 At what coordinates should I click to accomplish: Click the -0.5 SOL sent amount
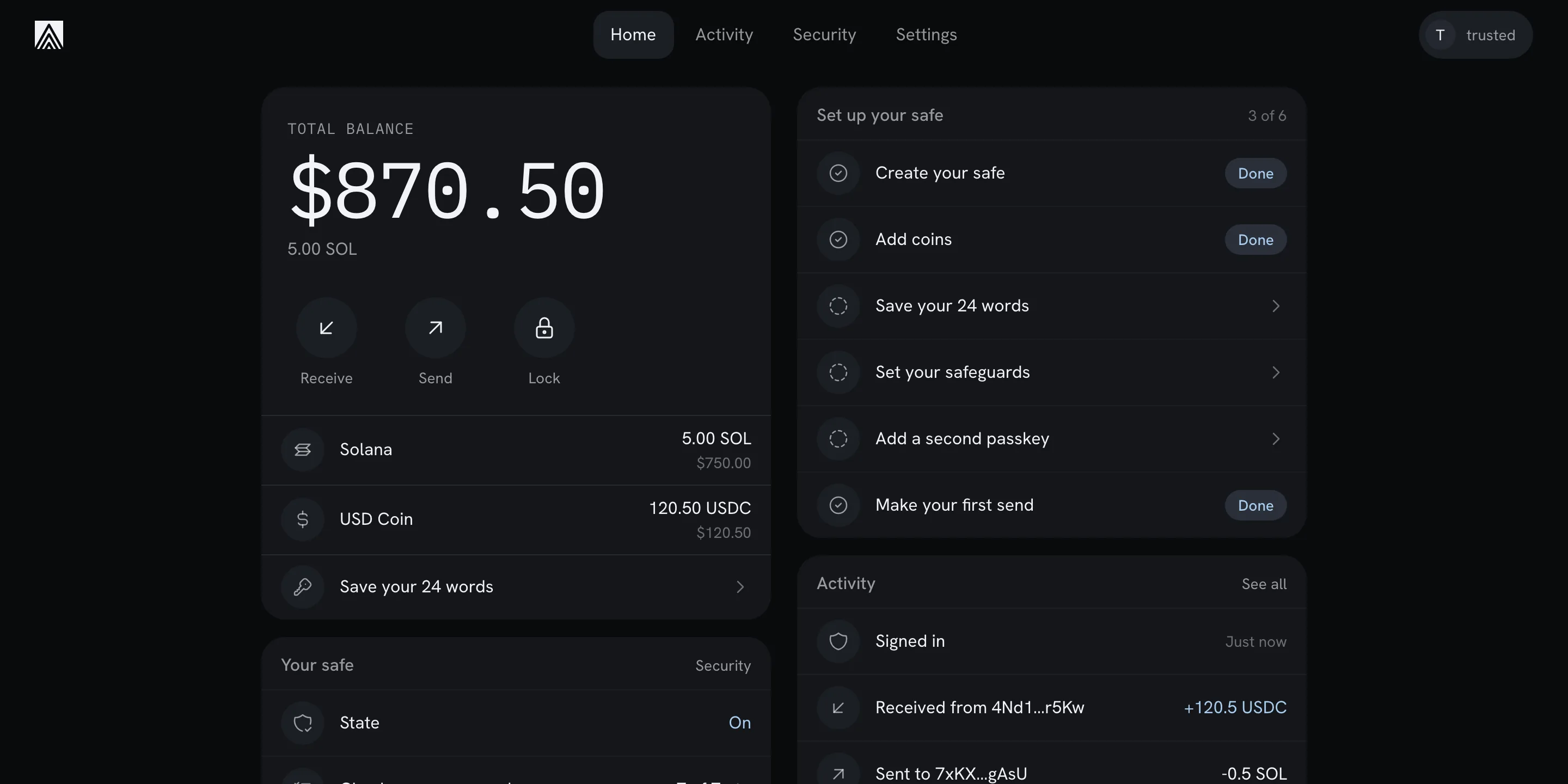[1253, 774]
